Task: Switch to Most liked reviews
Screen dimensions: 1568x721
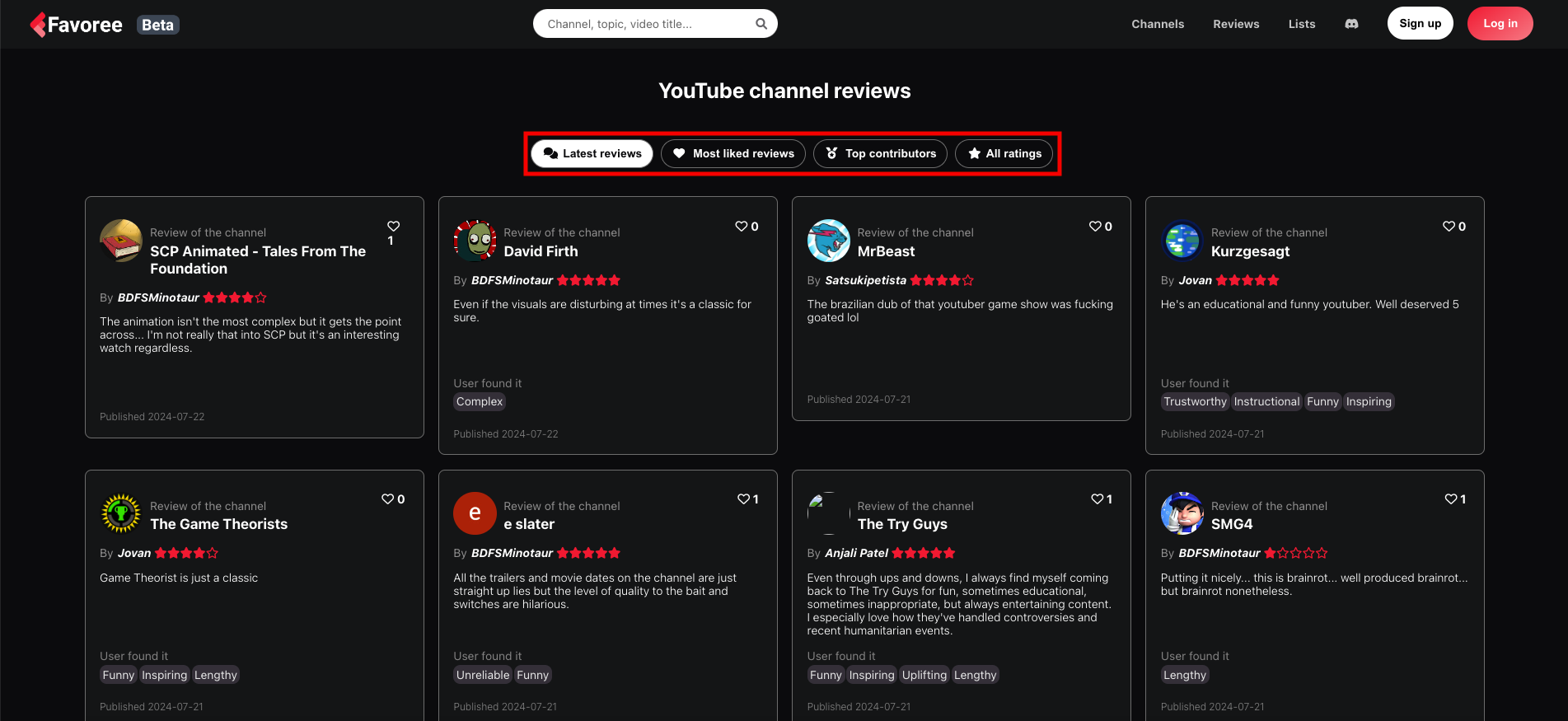Action: [733, 153]
